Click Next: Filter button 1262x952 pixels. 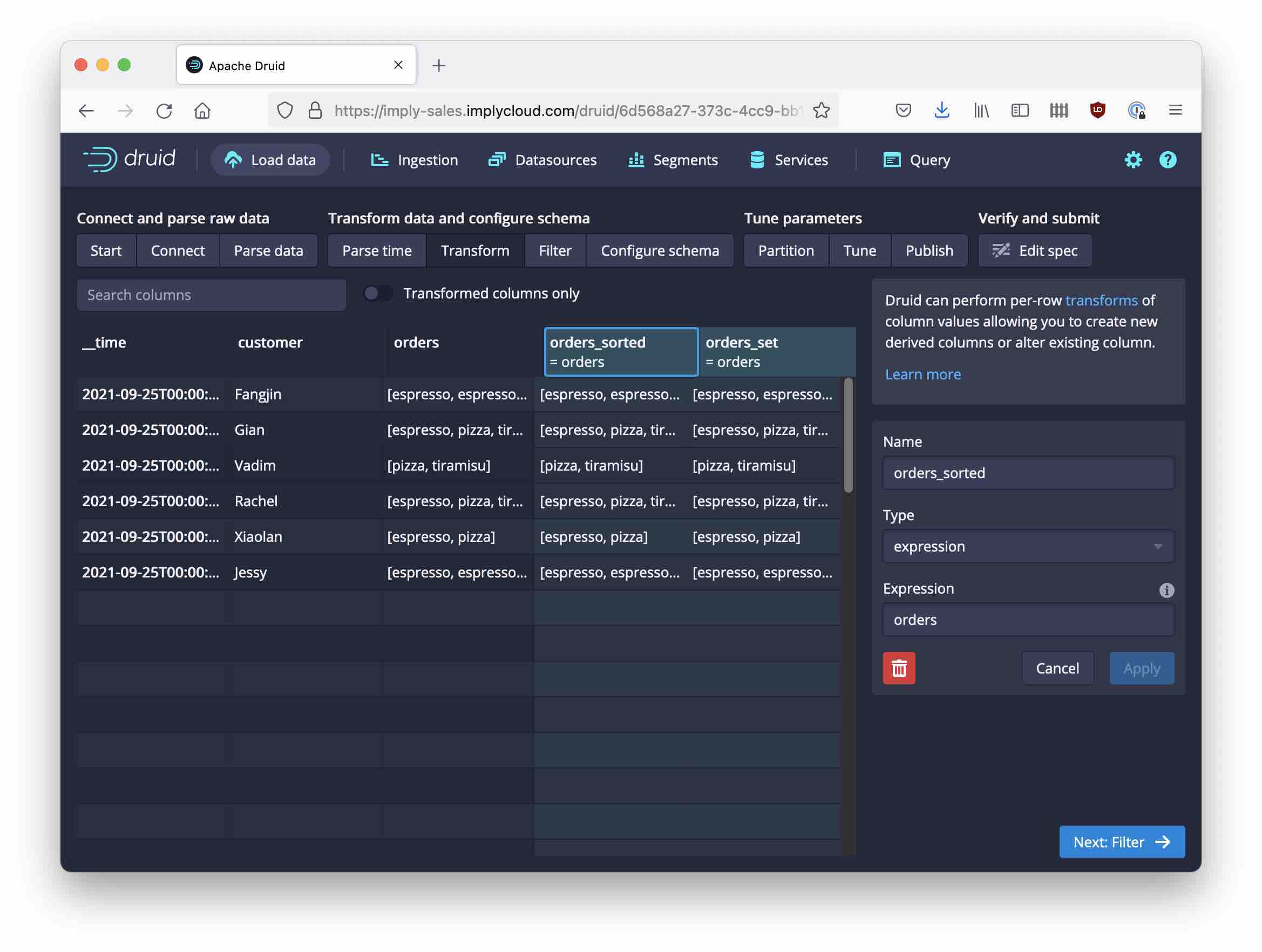(1121, 841)
